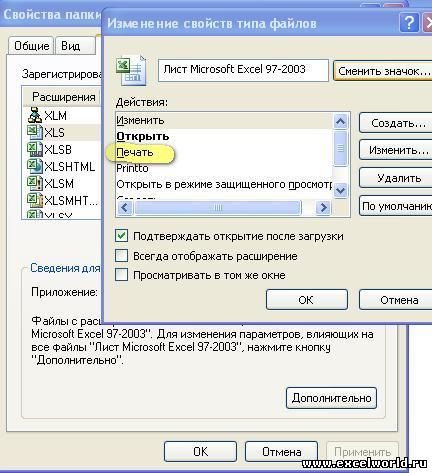Click the XLS file type icon
Image resolution: width=432 pixels, height=473 pixels.
coord(35,132)
